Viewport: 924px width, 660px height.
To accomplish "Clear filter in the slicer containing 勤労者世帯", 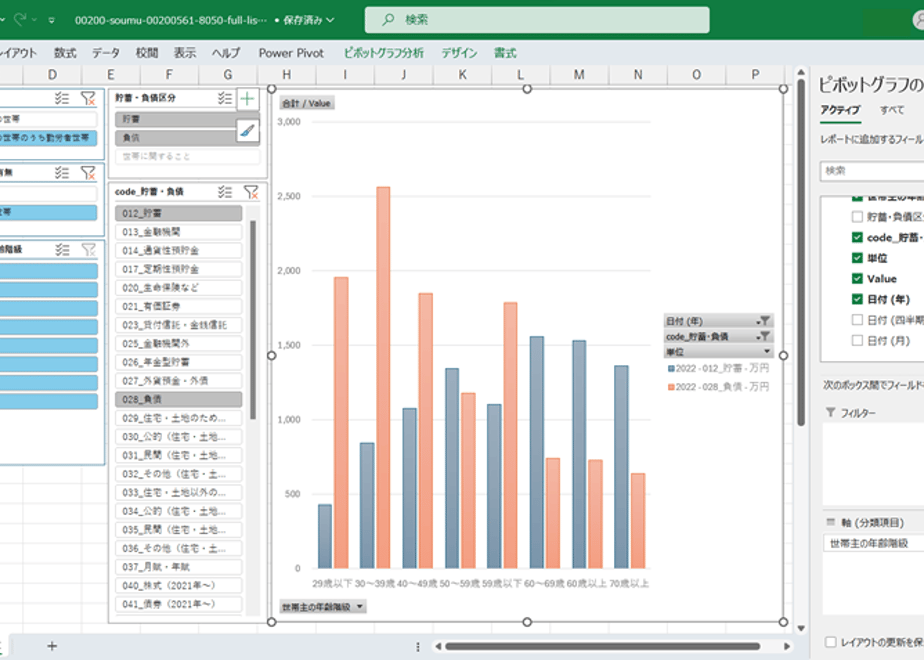I will click(x=88, y=98).
